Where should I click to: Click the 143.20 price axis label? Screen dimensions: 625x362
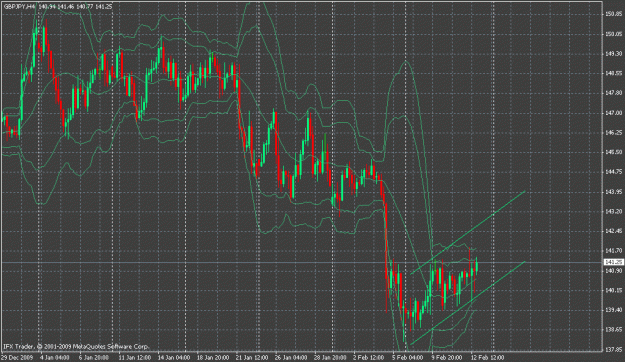point(613,212)
